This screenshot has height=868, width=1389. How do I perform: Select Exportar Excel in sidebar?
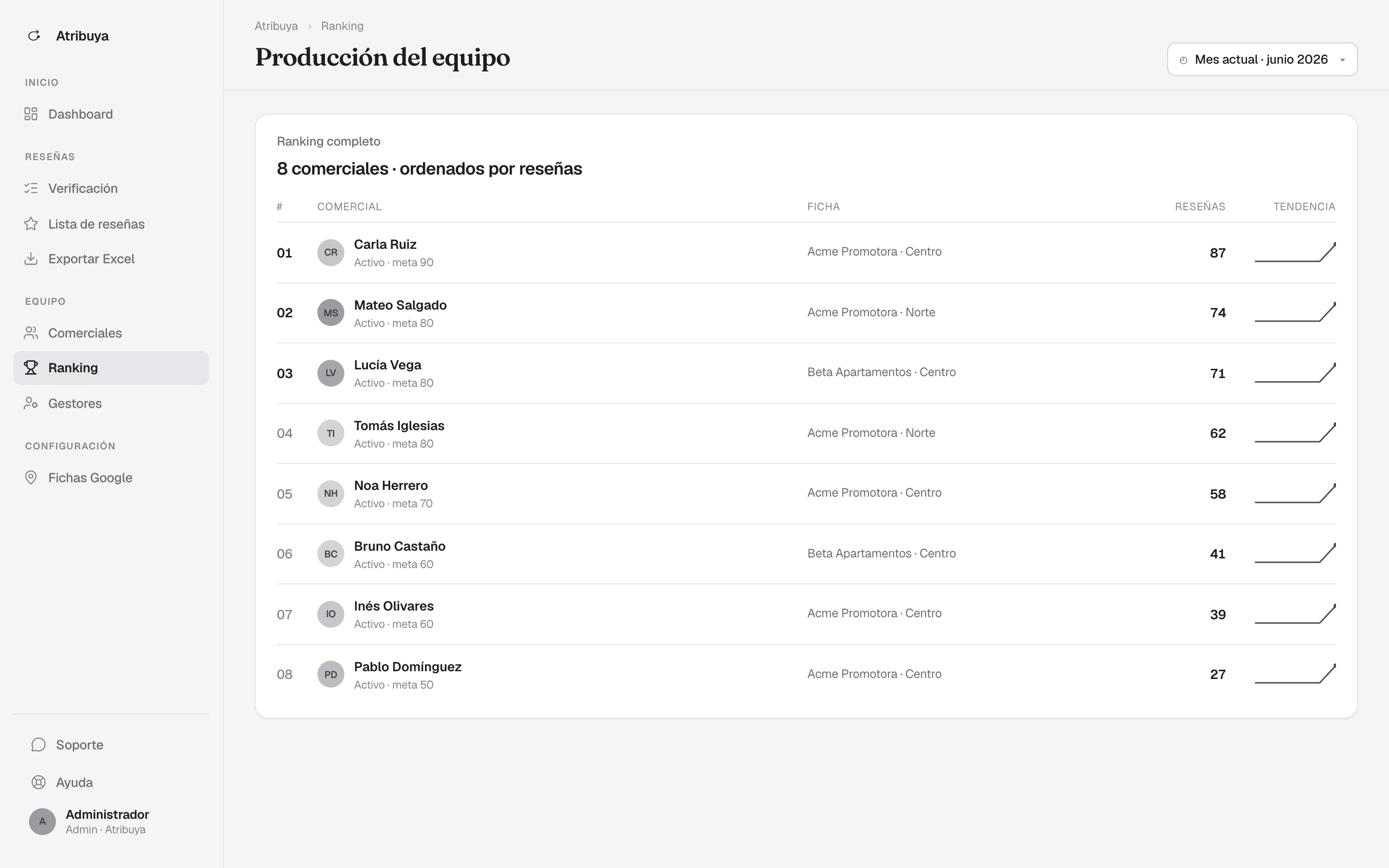pos(111,259)
